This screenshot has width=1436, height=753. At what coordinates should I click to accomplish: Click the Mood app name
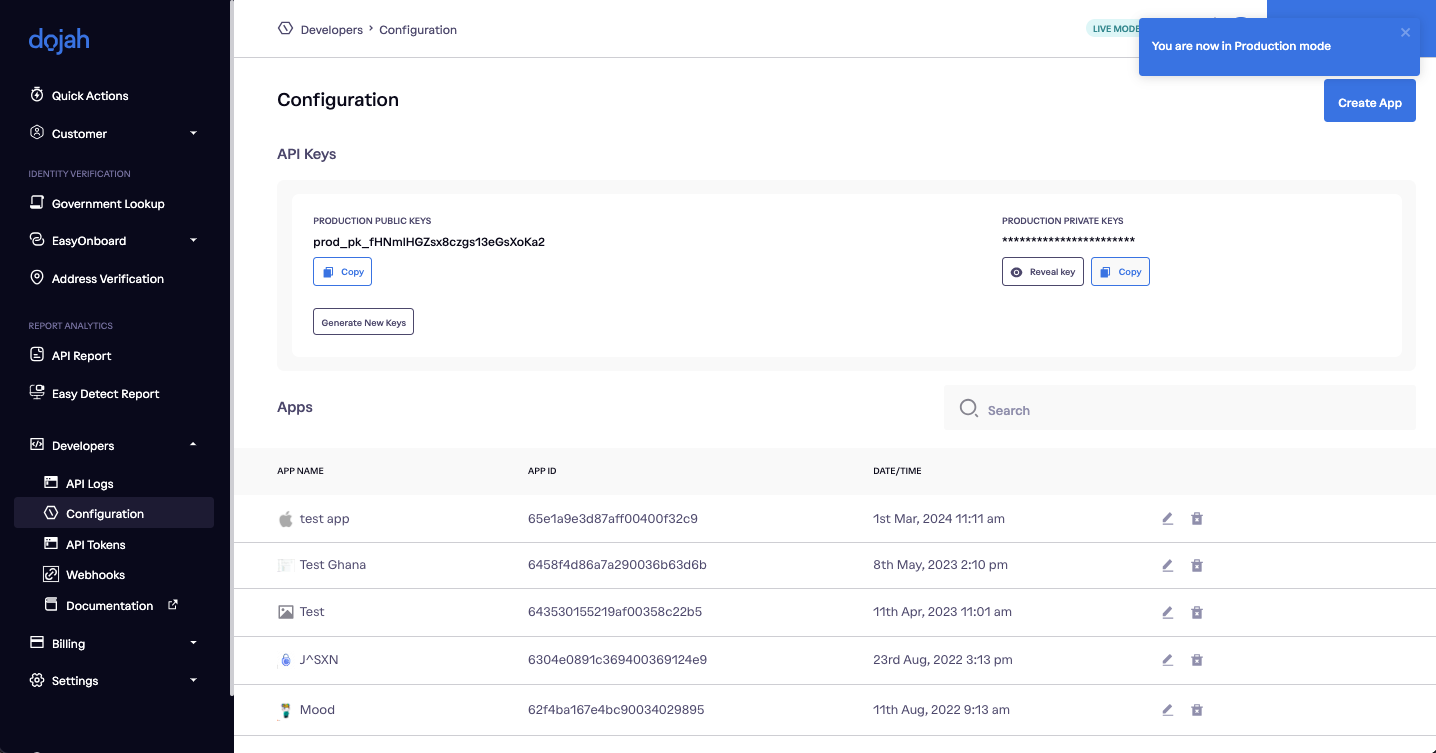click(x=317, y=710)
